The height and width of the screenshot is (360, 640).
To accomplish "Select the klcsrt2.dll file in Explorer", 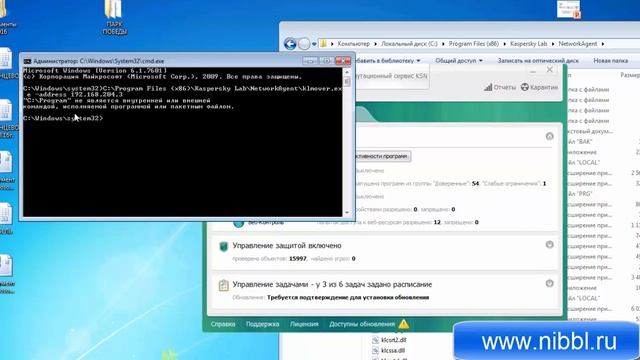I will click(x=389, y=340).
